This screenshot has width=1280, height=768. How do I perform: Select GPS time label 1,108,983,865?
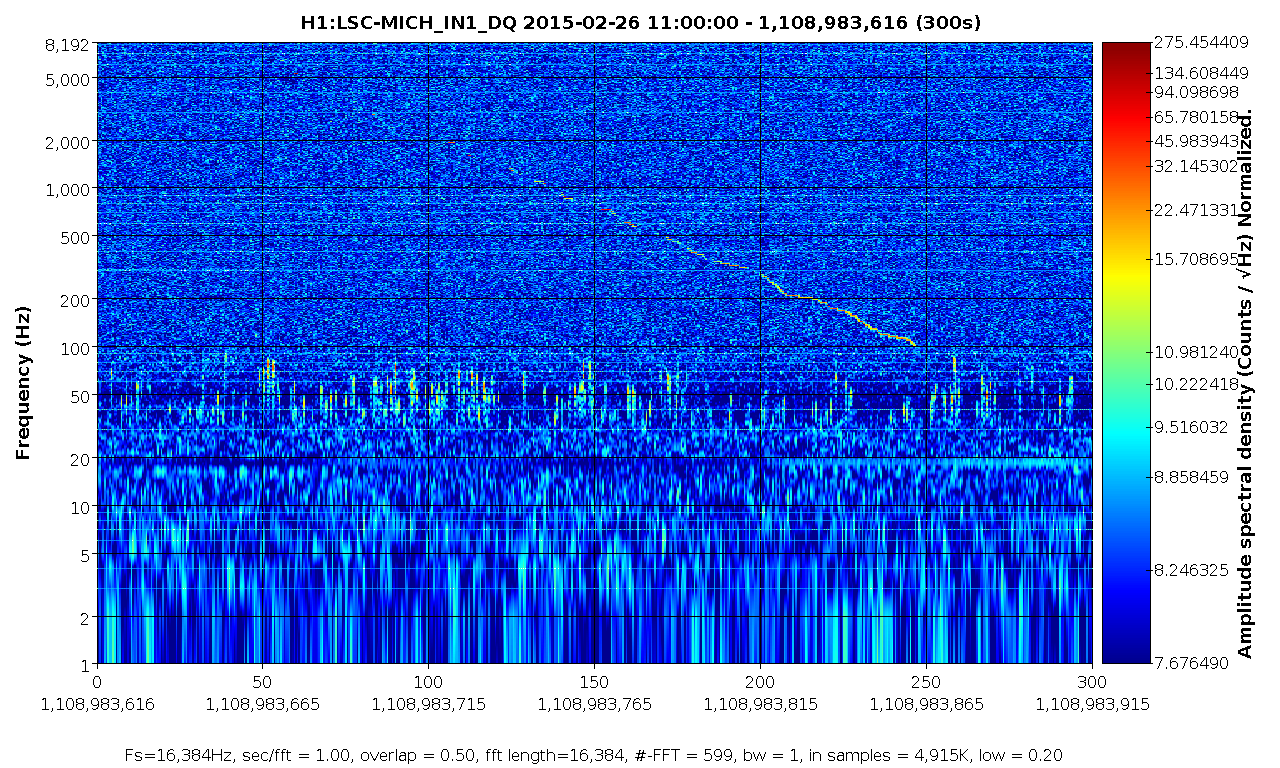tap(926, 704)
